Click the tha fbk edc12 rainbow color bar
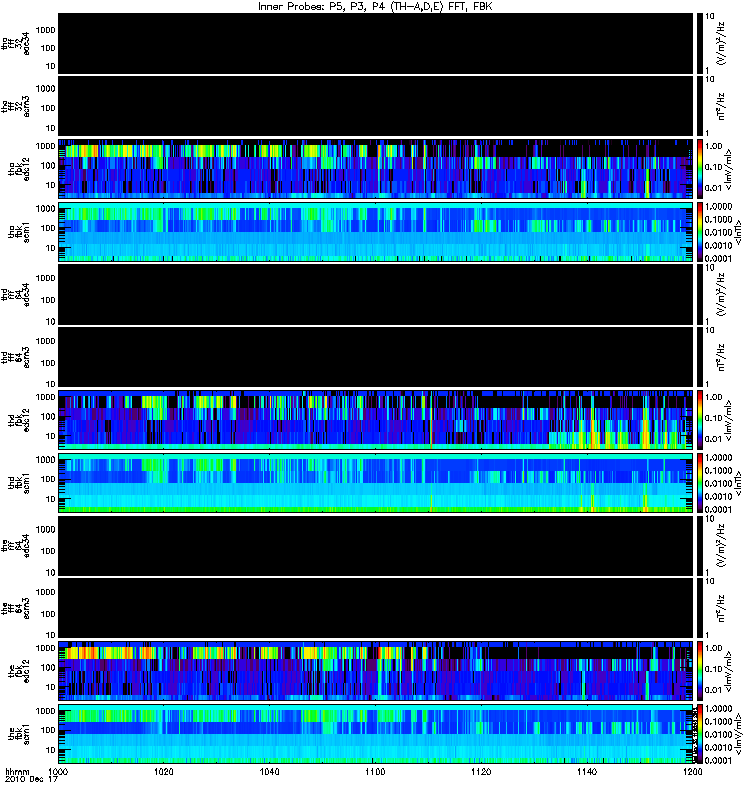Image resolution: width=750 pixels, height=800 pixels. (699, 168)
